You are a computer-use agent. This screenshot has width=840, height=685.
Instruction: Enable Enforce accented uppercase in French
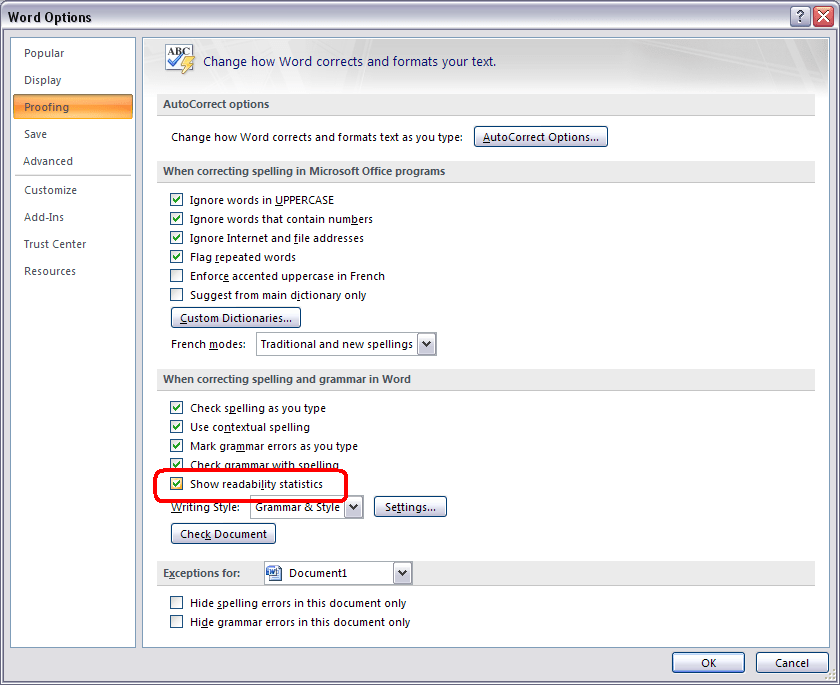coord(177,276)
